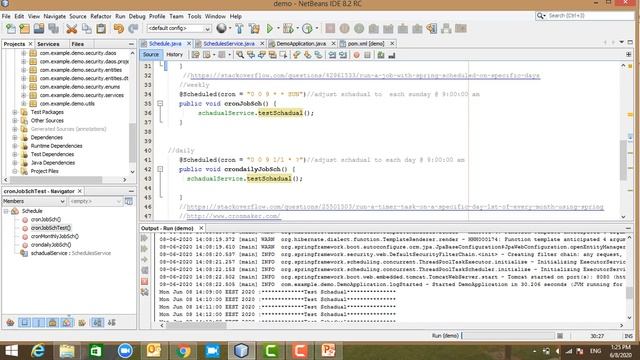640x360 pixels.
Task: Open Google Chrome from taskbar
Action: coord(183,351)
